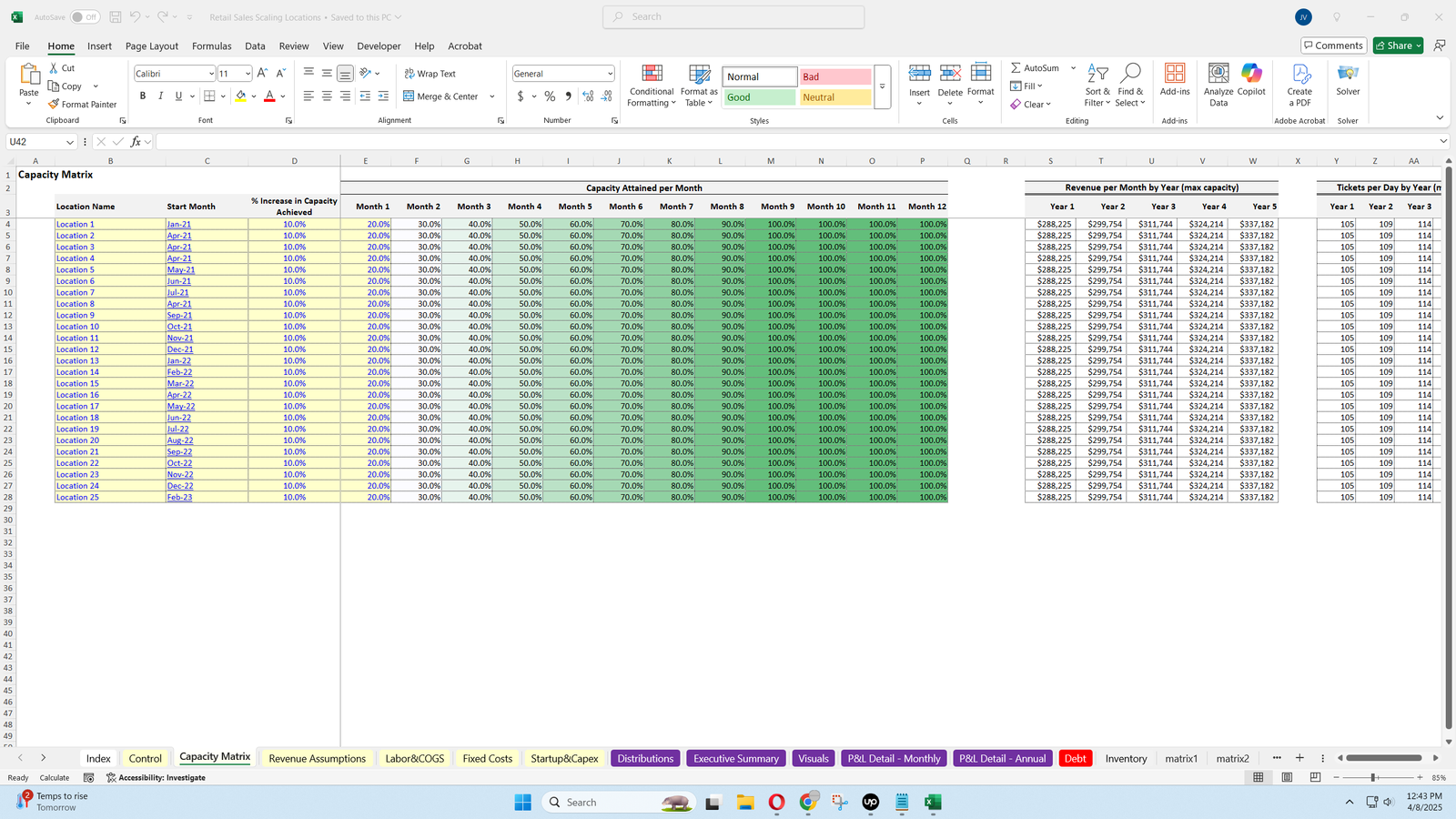Open the Formulas ribbon tab
1456x819 pixels.
[x=211, y=46]
